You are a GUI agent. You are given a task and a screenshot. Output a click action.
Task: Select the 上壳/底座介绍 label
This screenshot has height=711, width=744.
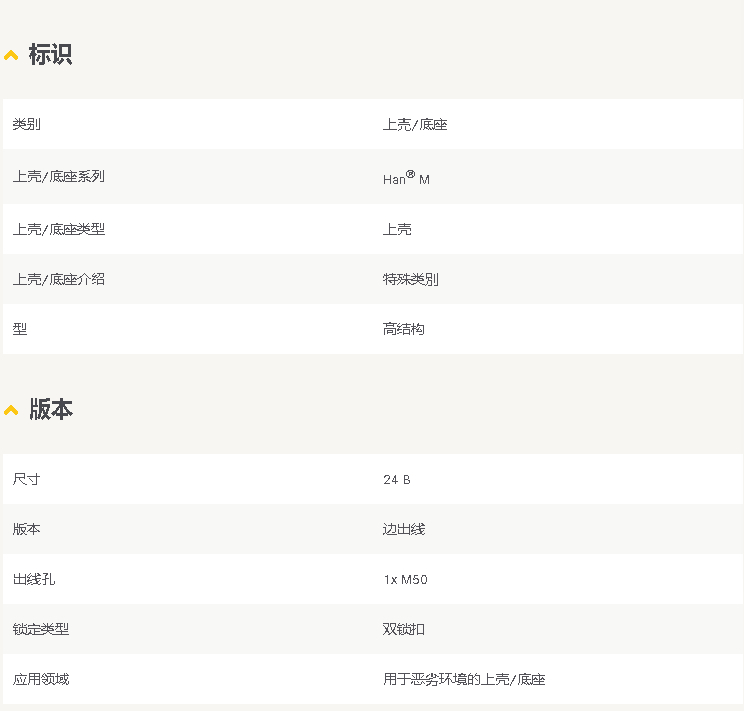(59, 279)
